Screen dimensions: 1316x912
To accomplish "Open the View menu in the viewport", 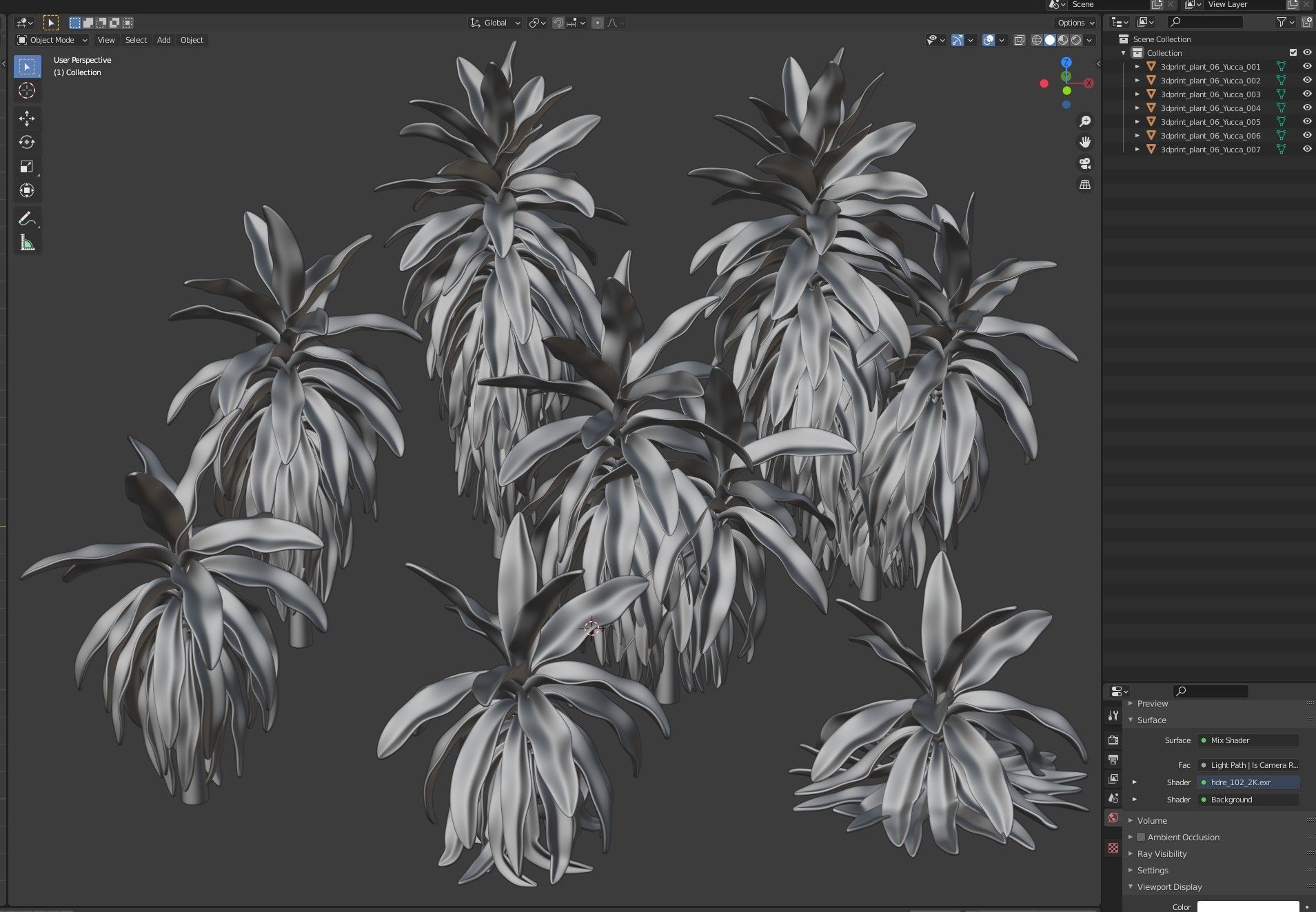I will click(106, 40).
